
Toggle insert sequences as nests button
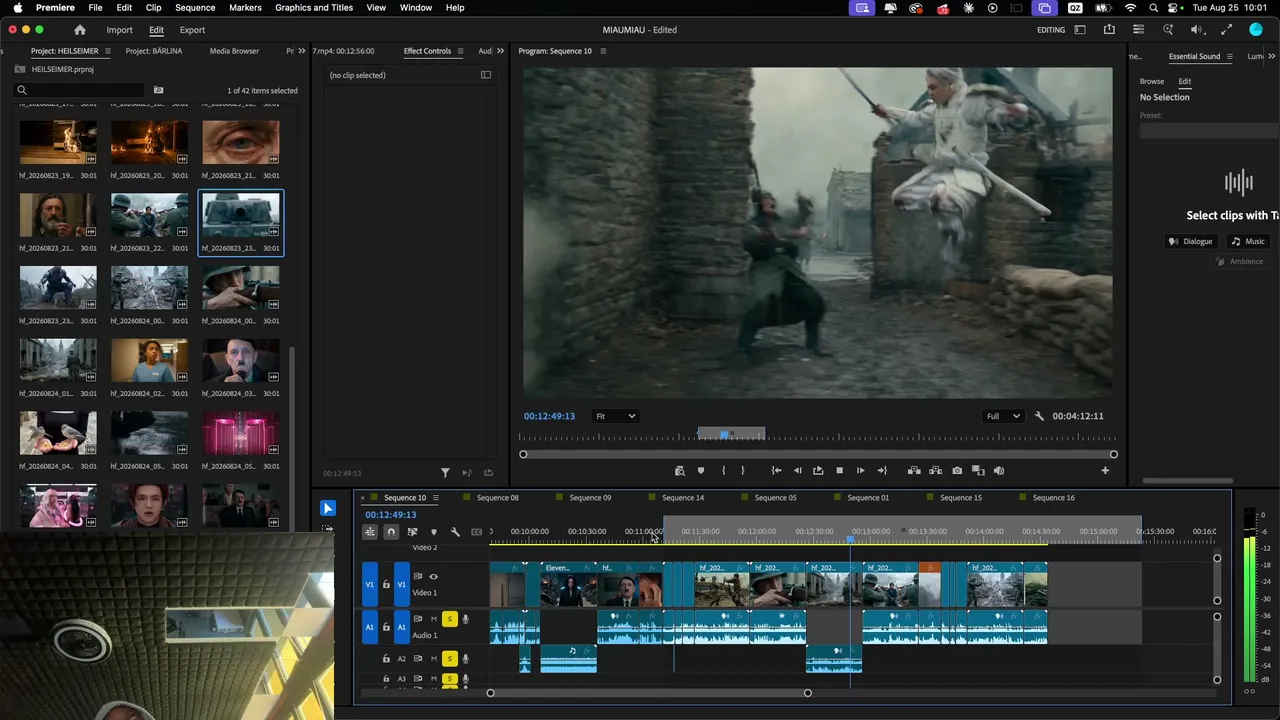(370, 532)
